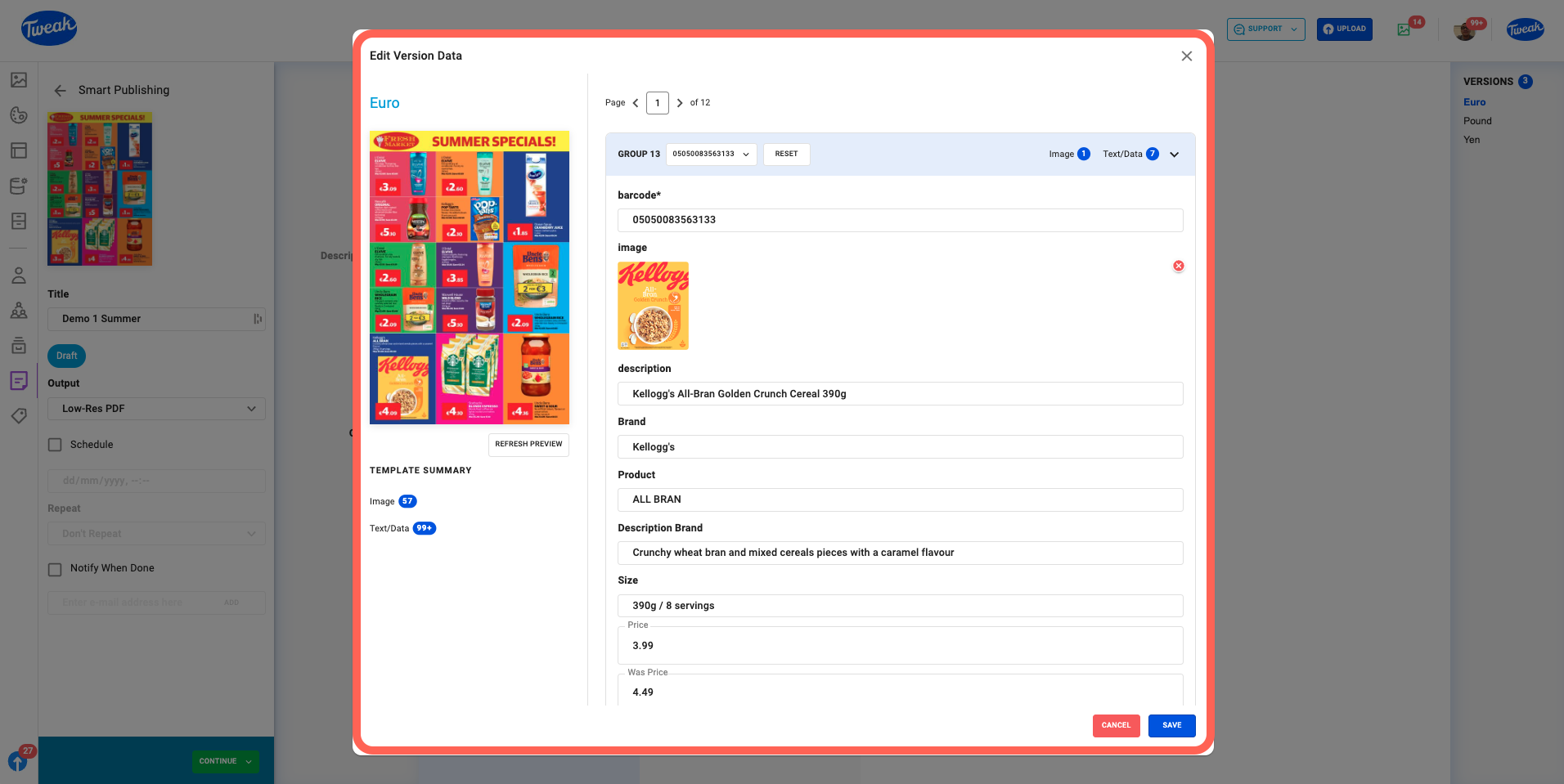The height and width of the screenshot is (784, 1564).
Task: Click the page number input box
Action: (x=658, y=103)
